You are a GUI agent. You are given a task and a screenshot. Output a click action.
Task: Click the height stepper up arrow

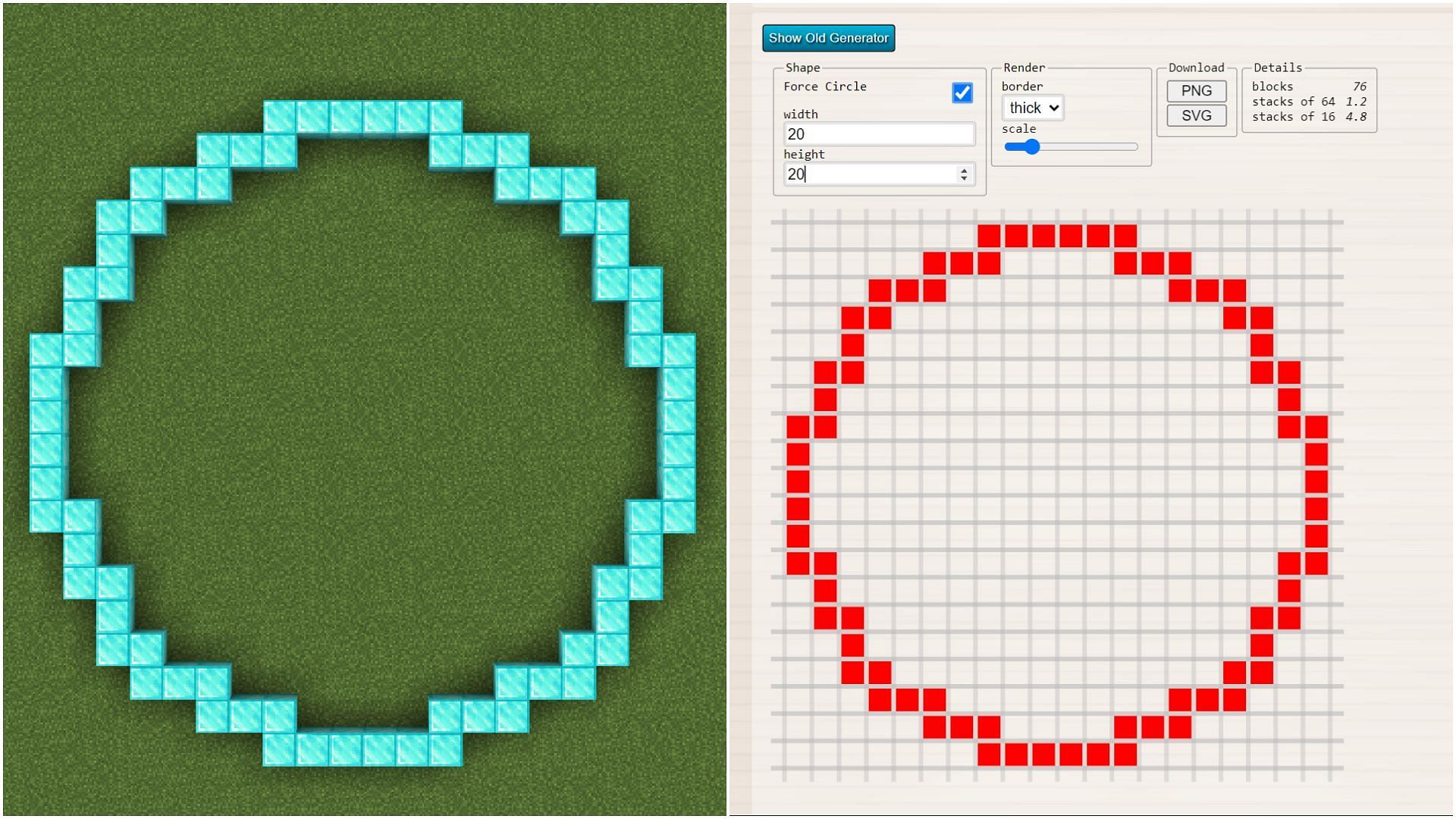pos(964,170)
